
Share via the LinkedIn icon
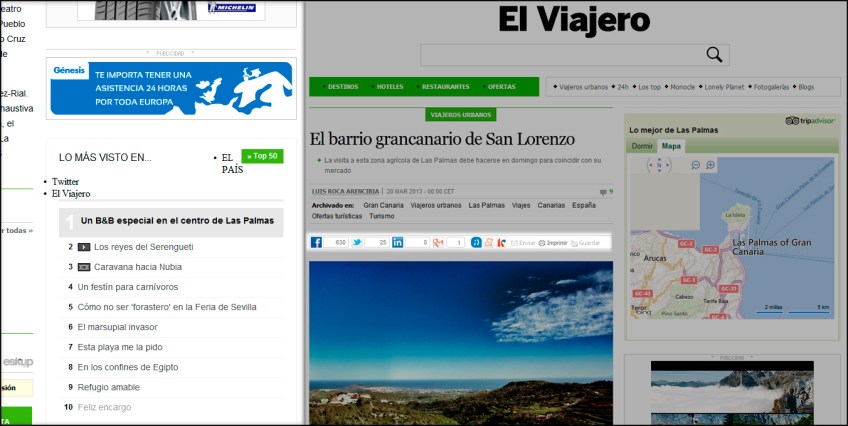[398, 243]
